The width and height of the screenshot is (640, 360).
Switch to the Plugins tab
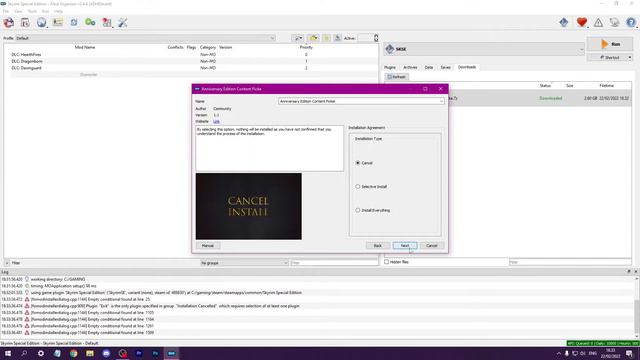[390, 67]
